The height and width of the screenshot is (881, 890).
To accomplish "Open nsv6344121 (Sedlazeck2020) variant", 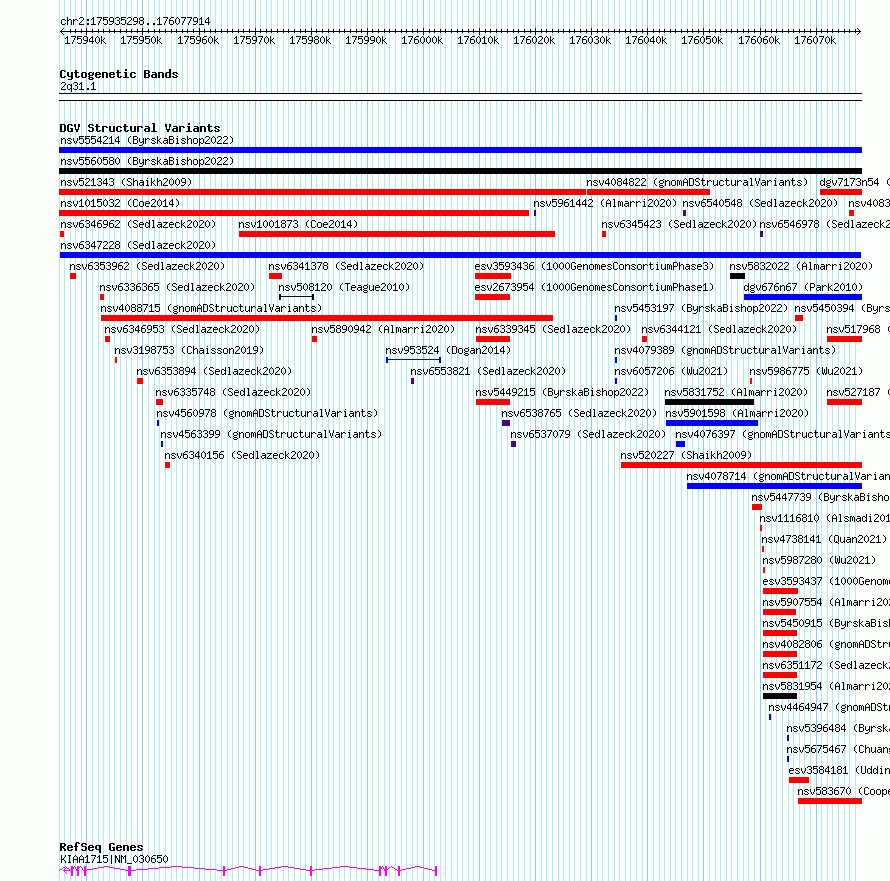I will pos(719,329).
